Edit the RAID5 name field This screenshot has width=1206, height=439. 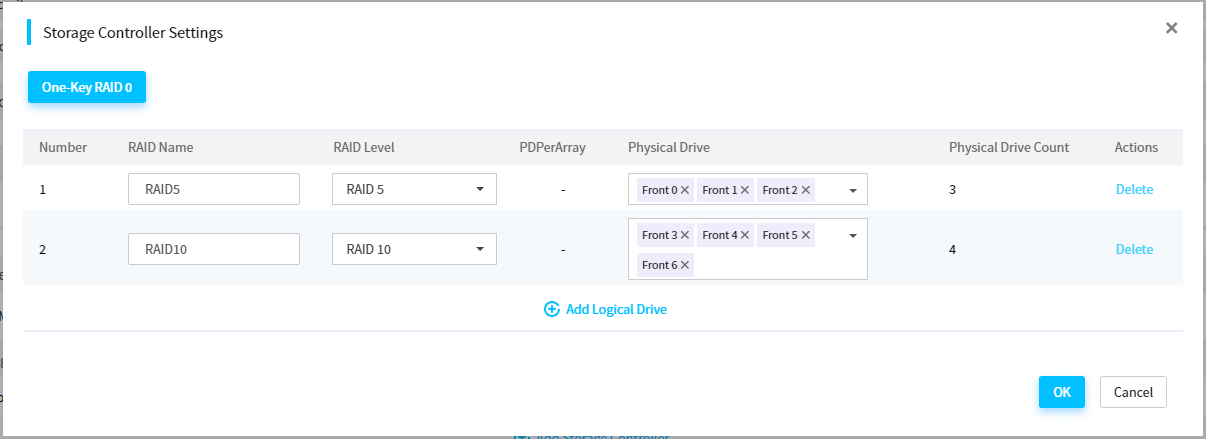pos(214,189)
